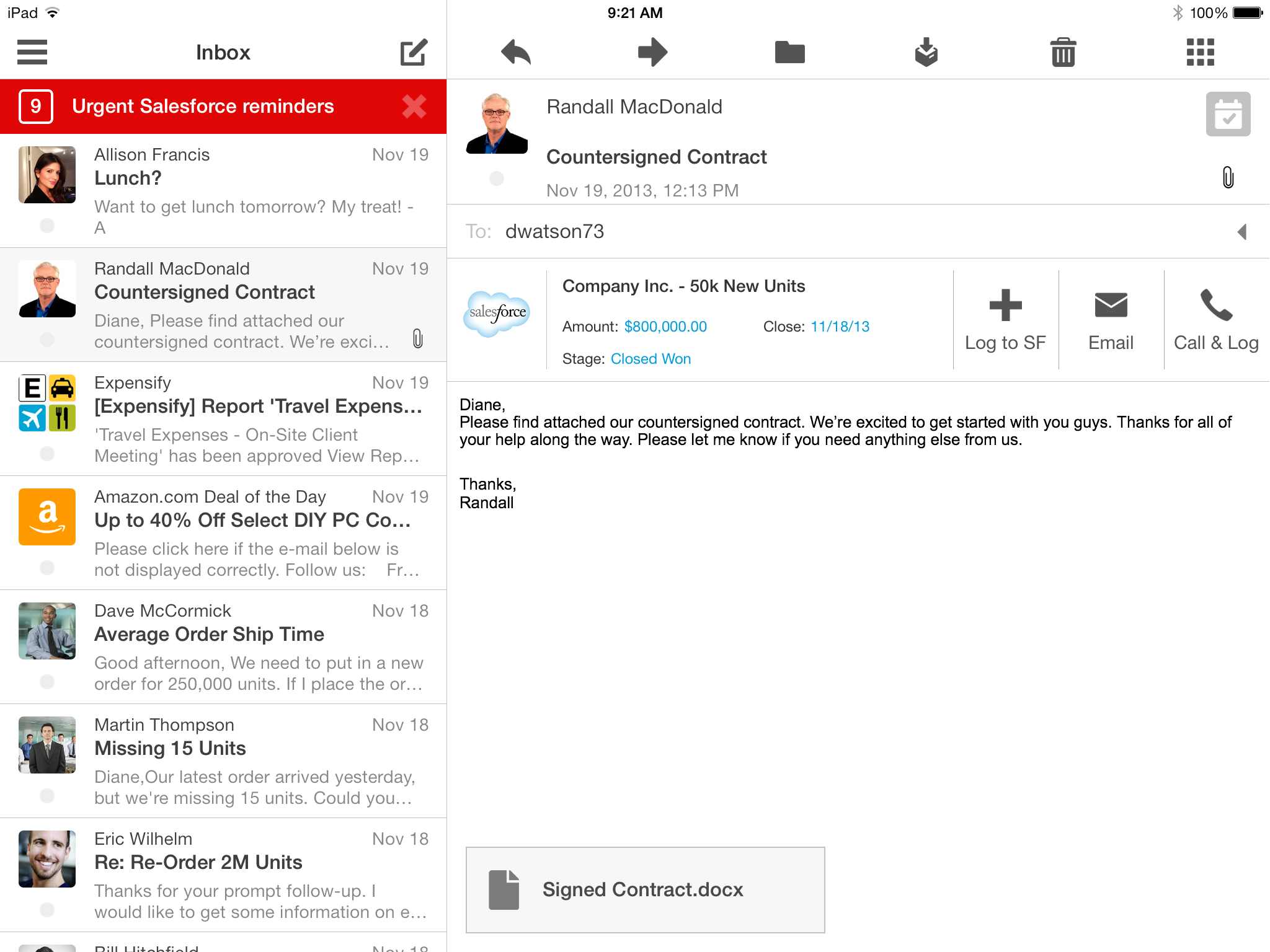Open the grid apps icon
This screenshot has width=1270, height=952.
pyautogui.click(x=1200, y=52)
